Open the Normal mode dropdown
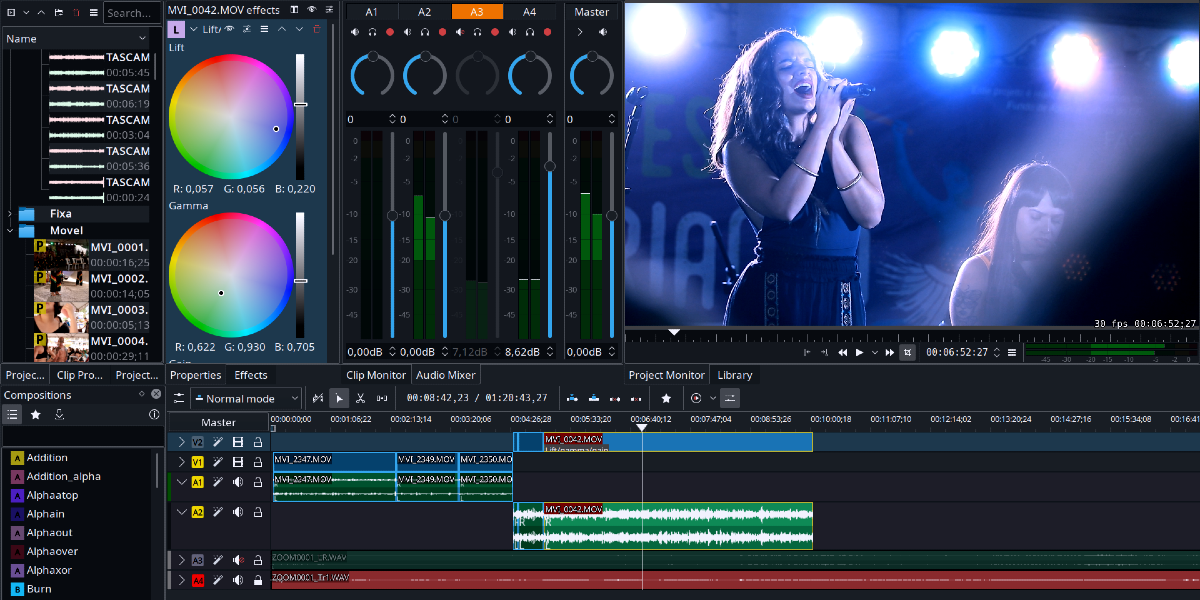This screenshot has height=600, width=1200. [245, 398]
